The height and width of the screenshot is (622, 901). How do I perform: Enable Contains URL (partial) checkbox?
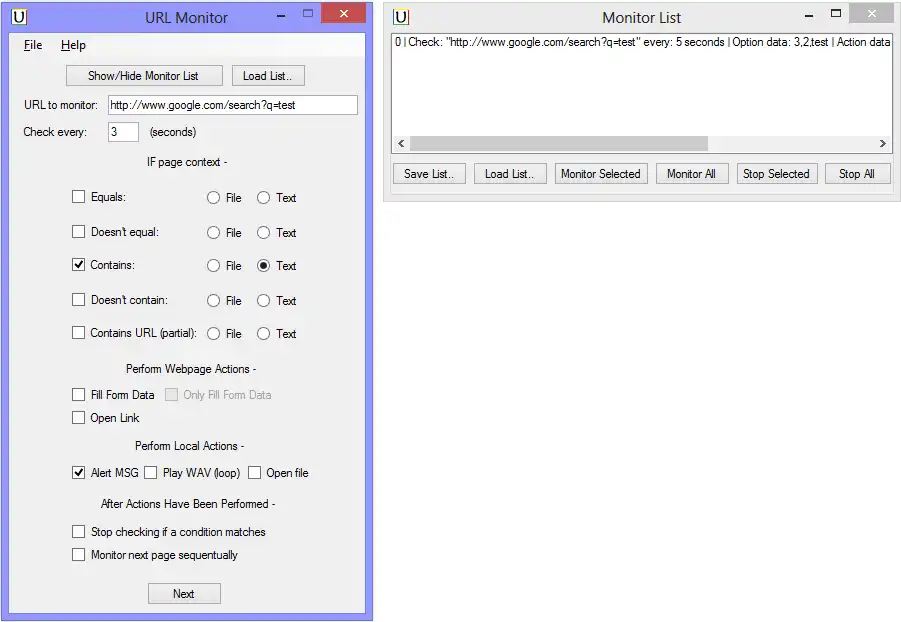pos(78,332)
